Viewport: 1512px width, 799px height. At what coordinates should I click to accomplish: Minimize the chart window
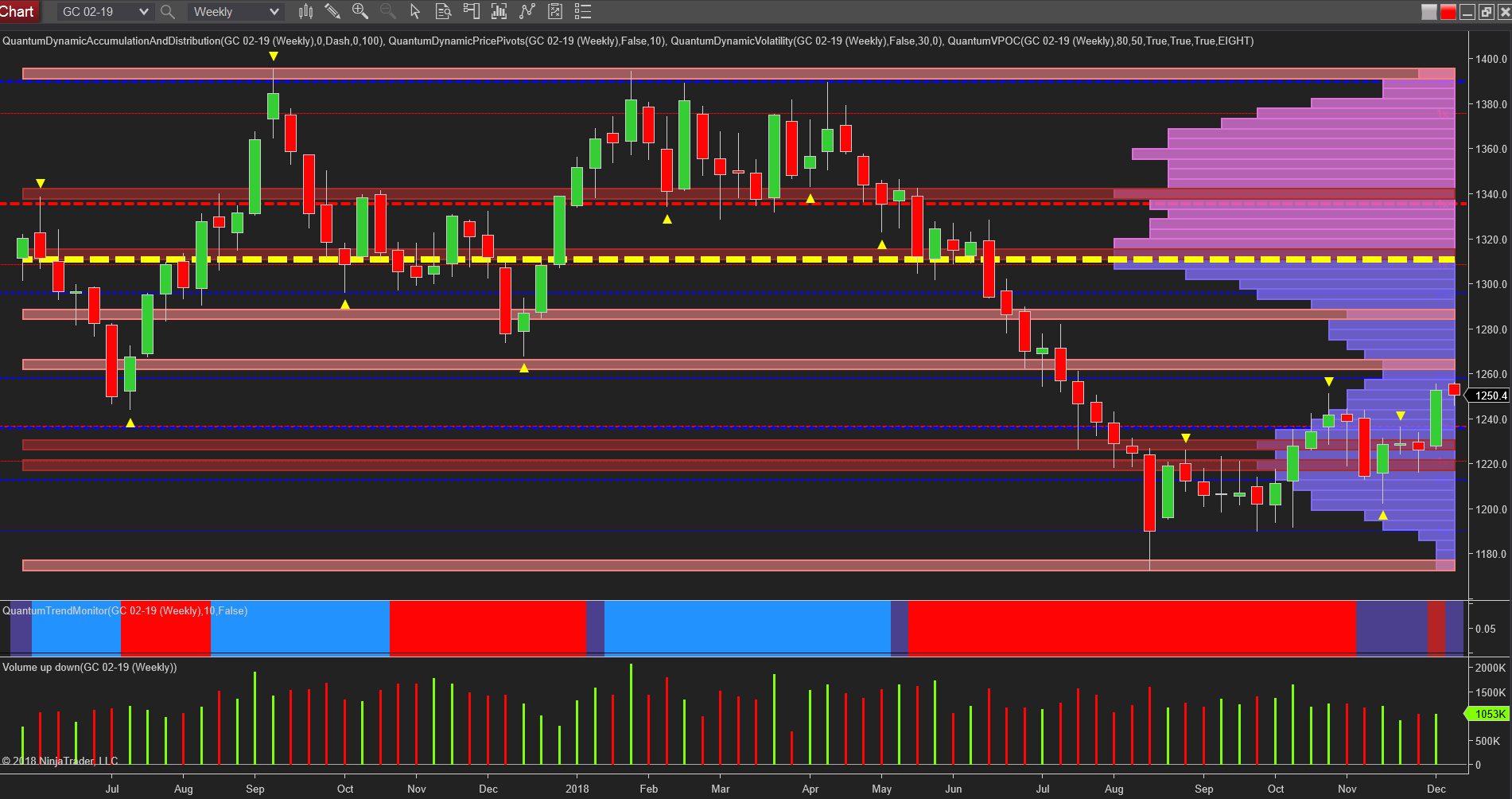point(1467,12)
